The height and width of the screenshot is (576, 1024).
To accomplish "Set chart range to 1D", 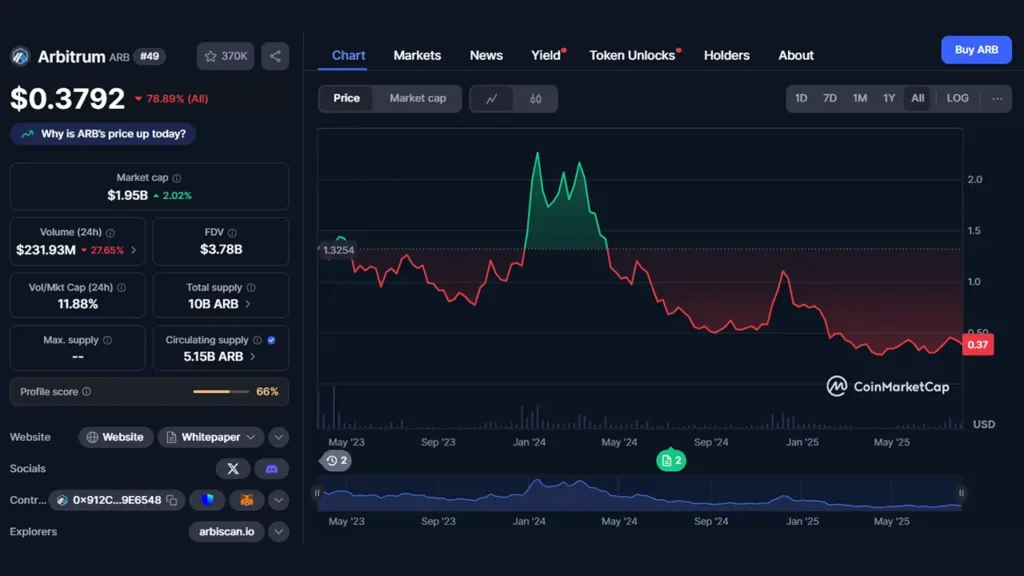I will point(801,99).
